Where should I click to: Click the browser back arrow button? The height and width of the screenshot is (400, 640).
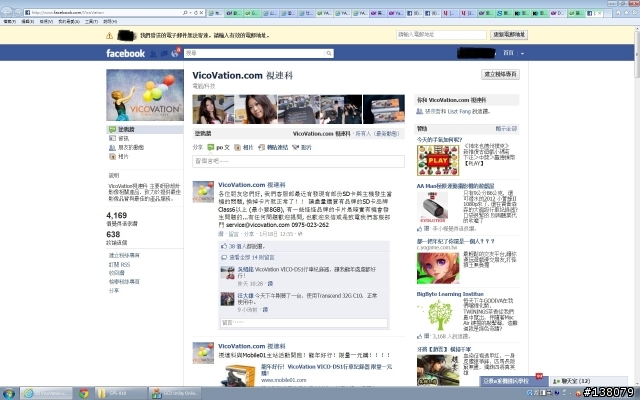click(x=7, y=13)
